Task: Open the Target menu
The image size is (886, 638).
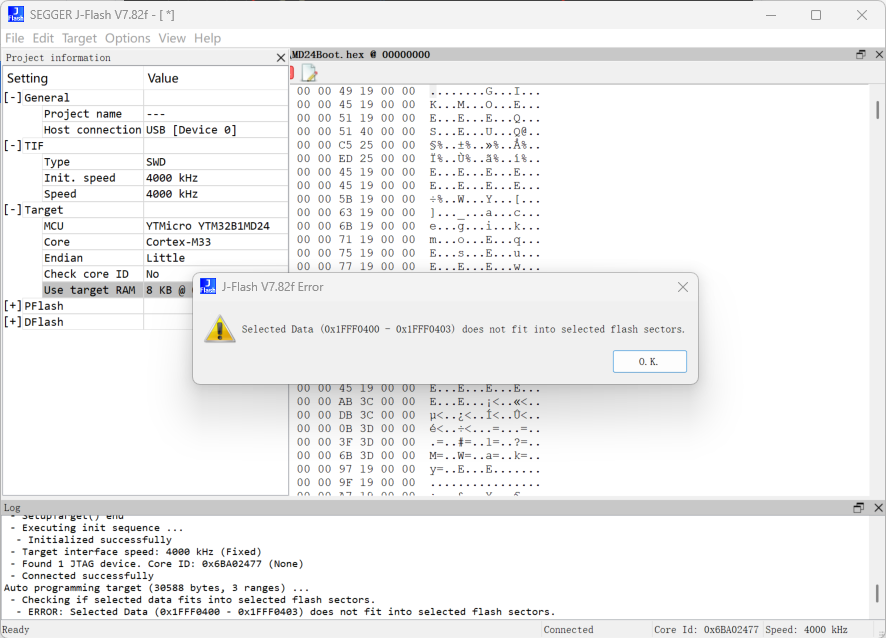Action: [79, 38]
